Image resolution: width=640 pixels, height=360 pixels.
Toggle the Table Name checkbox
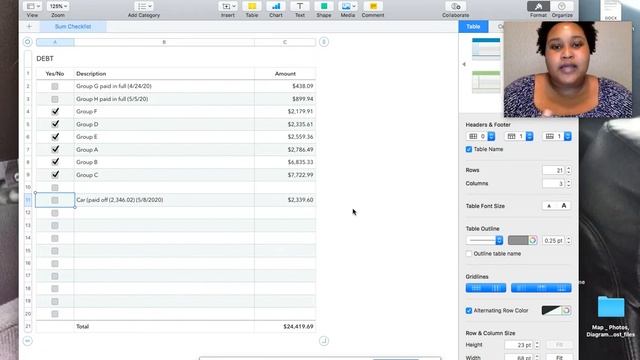[469, 149]
